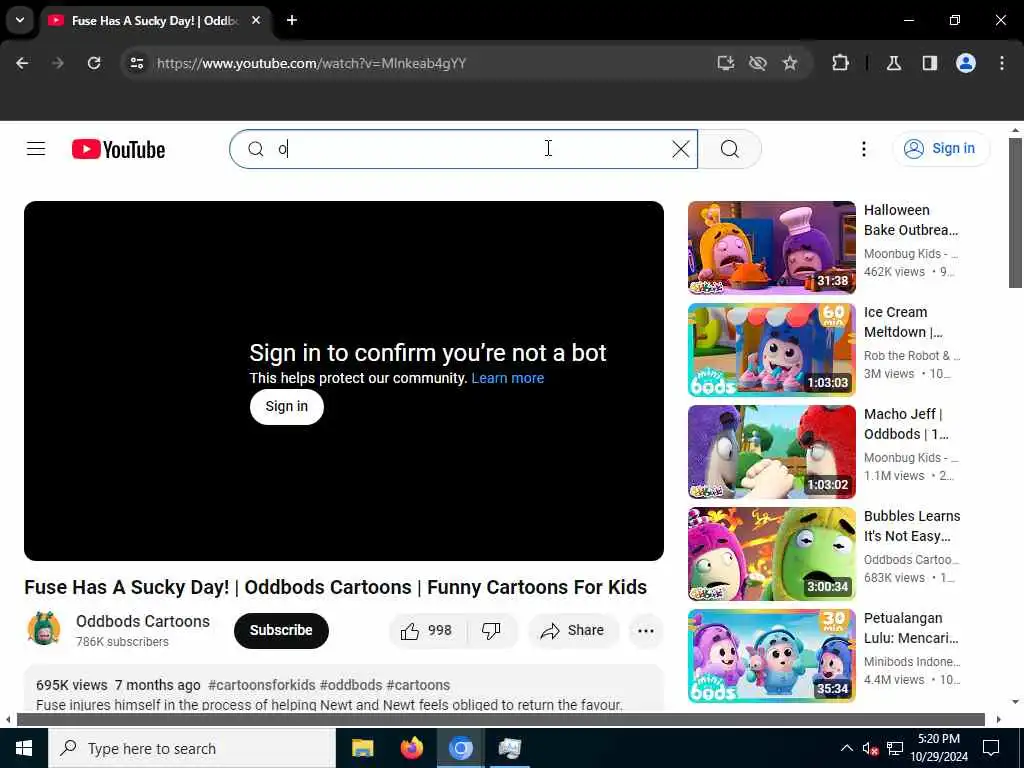Open Ice Cream Meltdown video thumbnail
Viewport: 1024px width, 768px height.
tap(771, 349)
